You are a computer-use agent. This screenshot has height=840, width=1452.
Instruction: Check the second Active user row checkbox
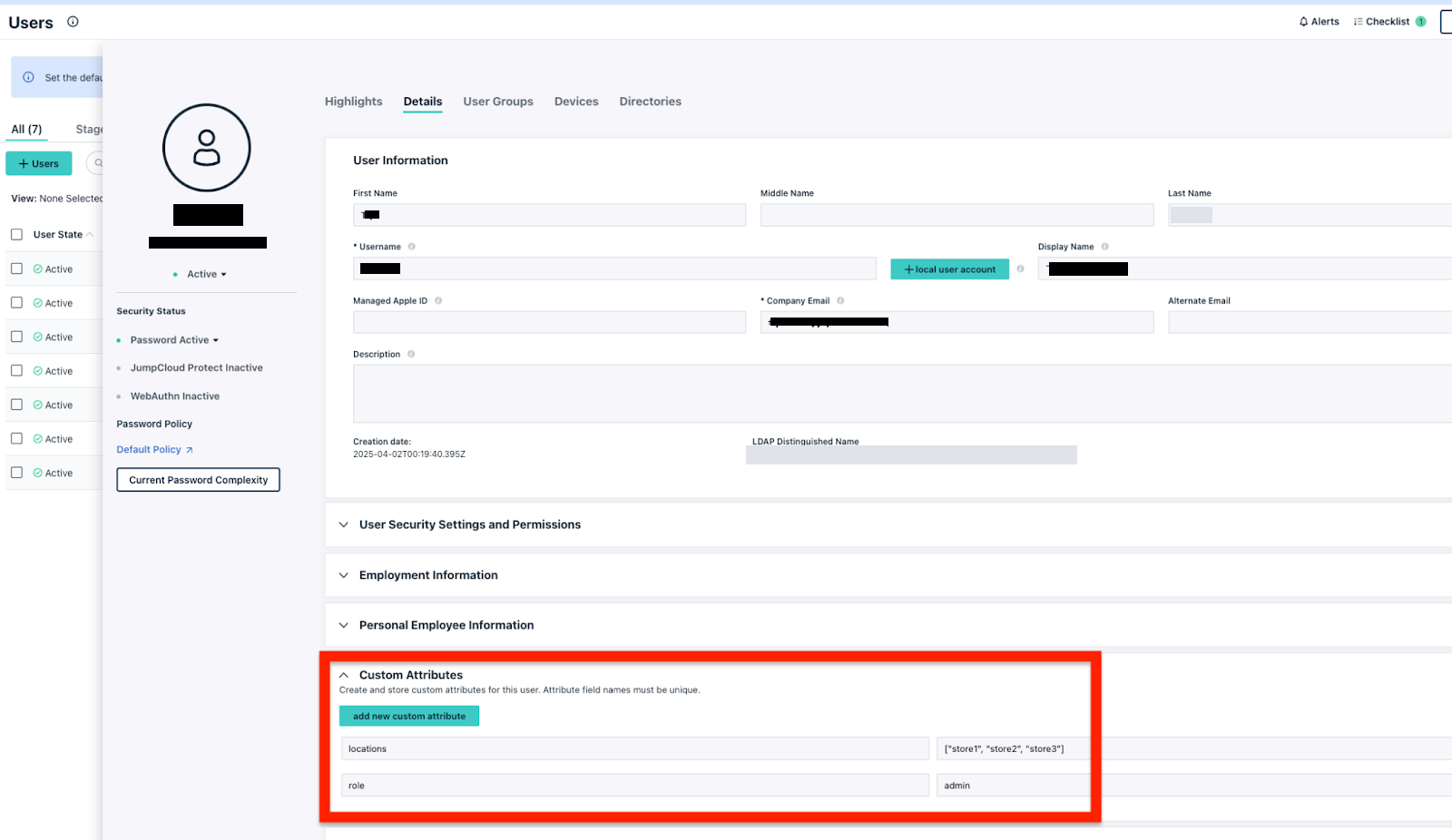click(16, 303)
